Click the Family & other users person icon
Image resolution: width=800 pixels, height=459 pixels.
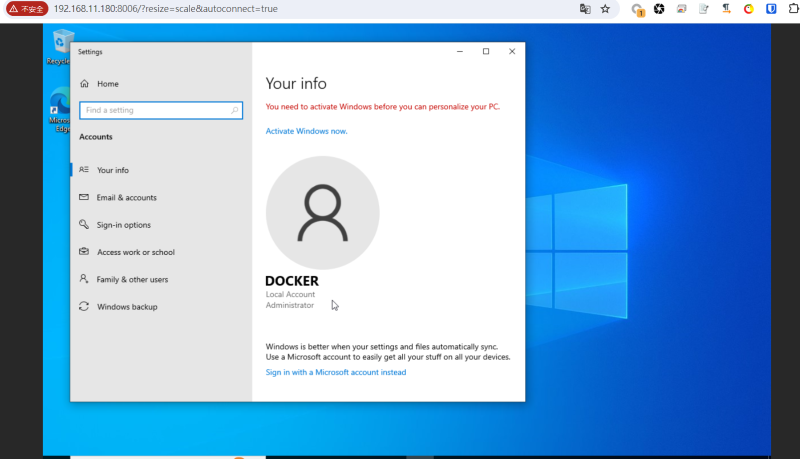click(84, 278)
